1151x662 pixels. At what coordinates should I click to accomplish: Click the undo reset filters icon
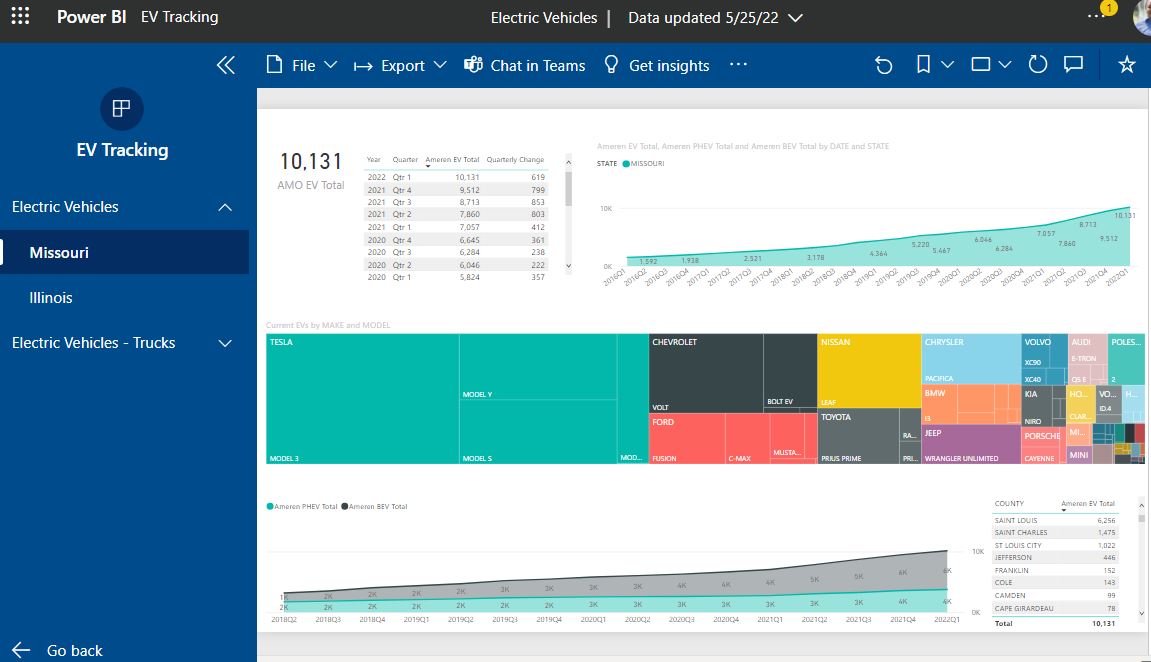pyautogui.click(x=883, y=65)
